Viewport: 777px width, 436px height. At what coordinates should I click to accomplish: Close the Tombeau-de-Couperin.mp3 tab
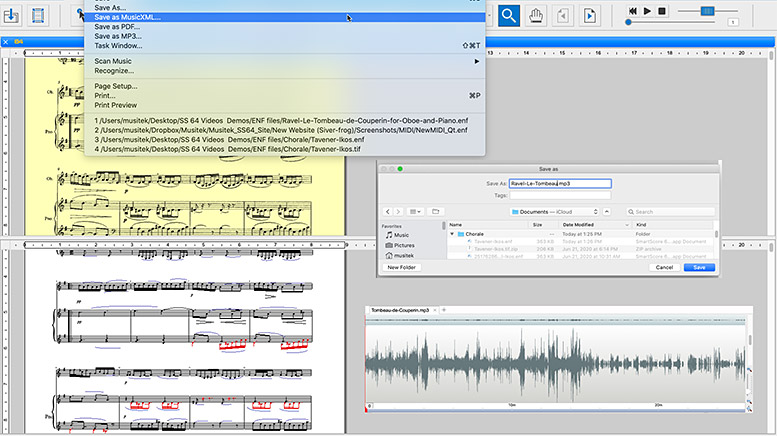pyautogui.click(x=435, y=310)
